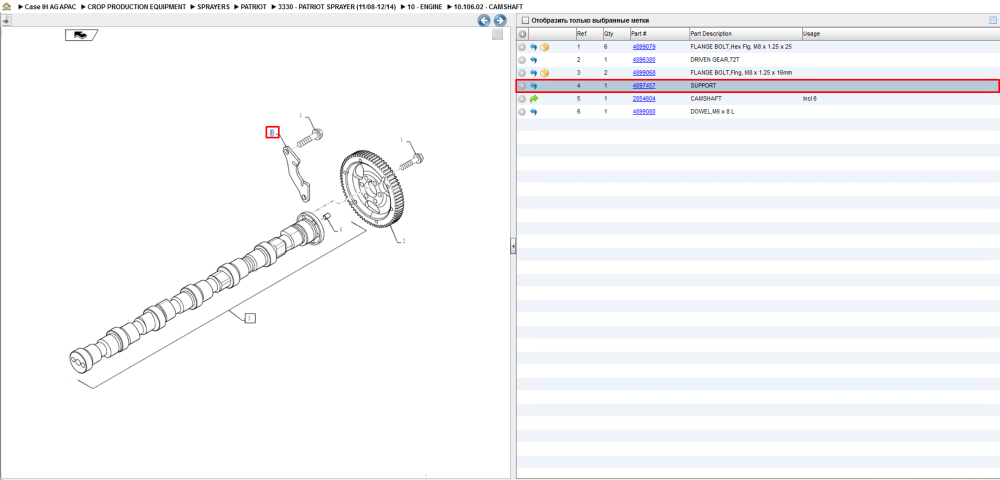The height and width of the screenshot is (480, 1000).
Task: Collapse the diagram panel with the splitter arrow
Action: [513, 246]
